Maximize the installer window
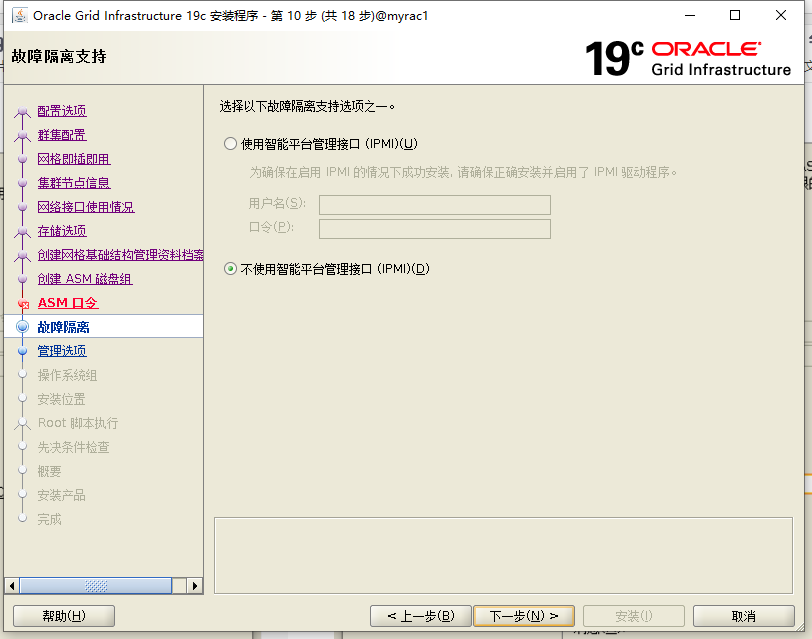Screen dimensions: 812x639 tap(735, 16)
